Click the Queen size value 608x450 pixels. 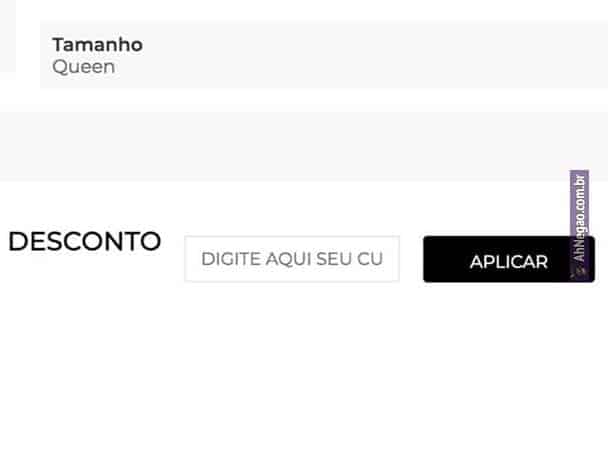pos(83,67)
